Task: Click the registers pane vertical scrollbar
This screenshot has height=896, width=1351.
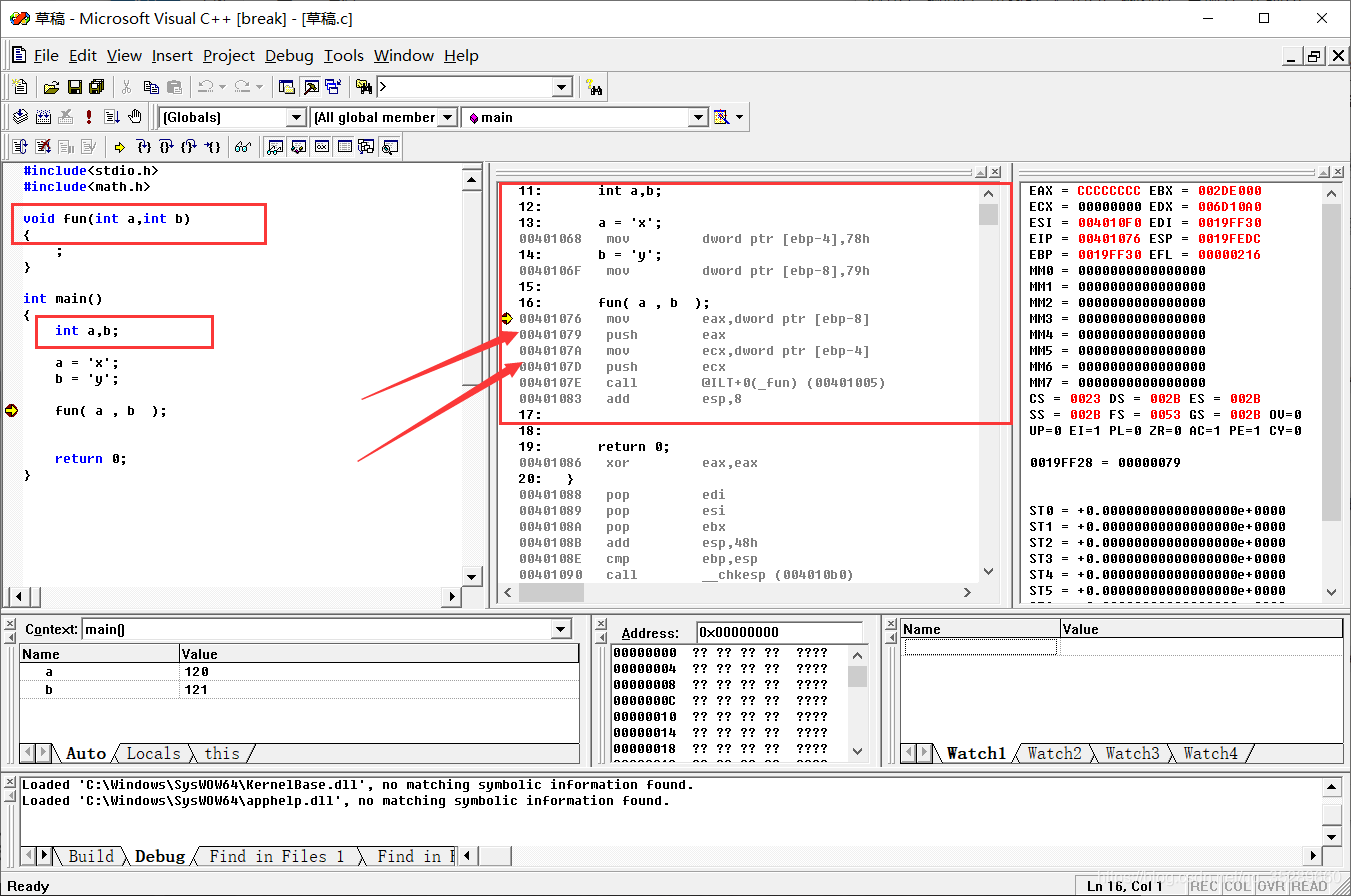Action: [1331, 392]
